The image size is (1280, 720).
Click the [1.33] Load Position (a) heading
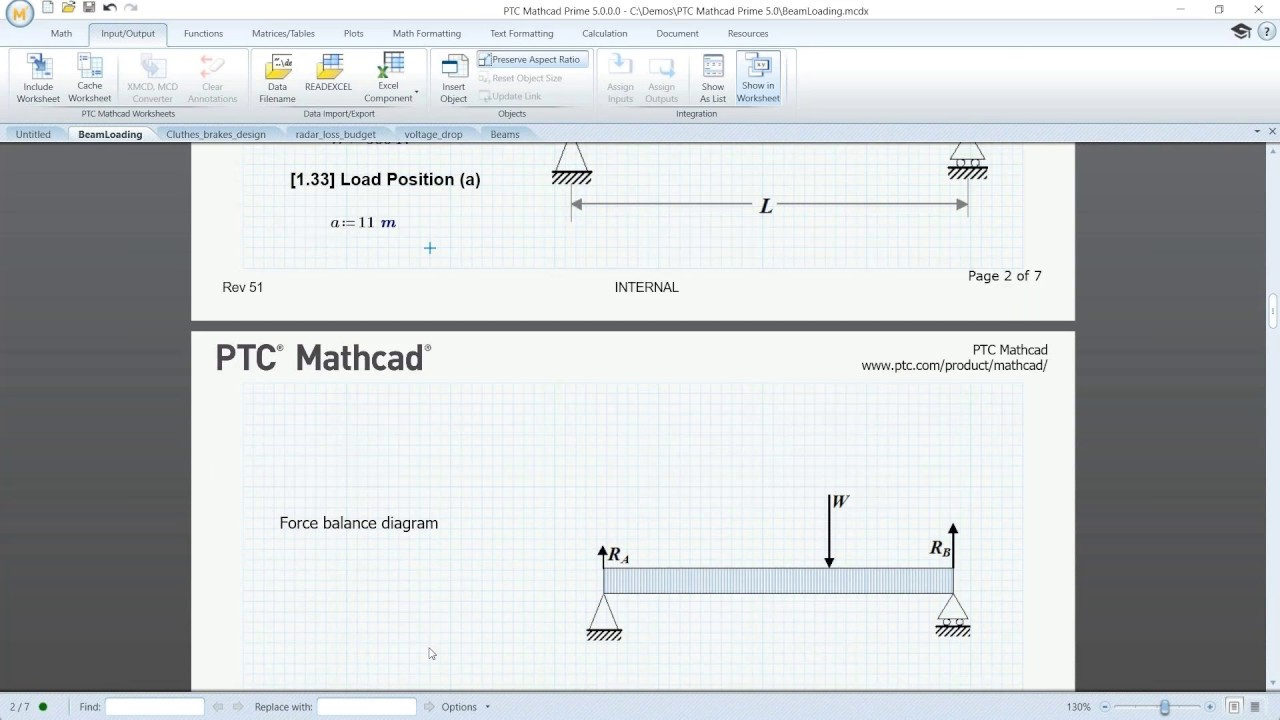[x=385, y=179]
